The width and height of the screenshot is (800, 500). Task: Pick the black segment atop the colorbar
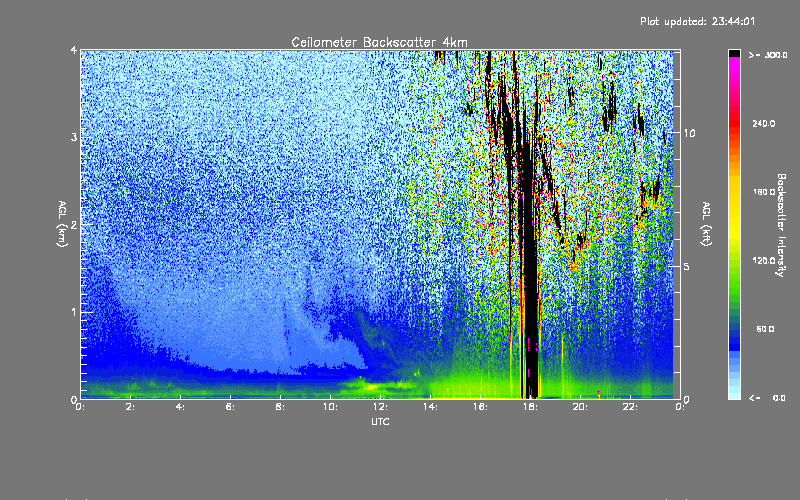point(734,53)
